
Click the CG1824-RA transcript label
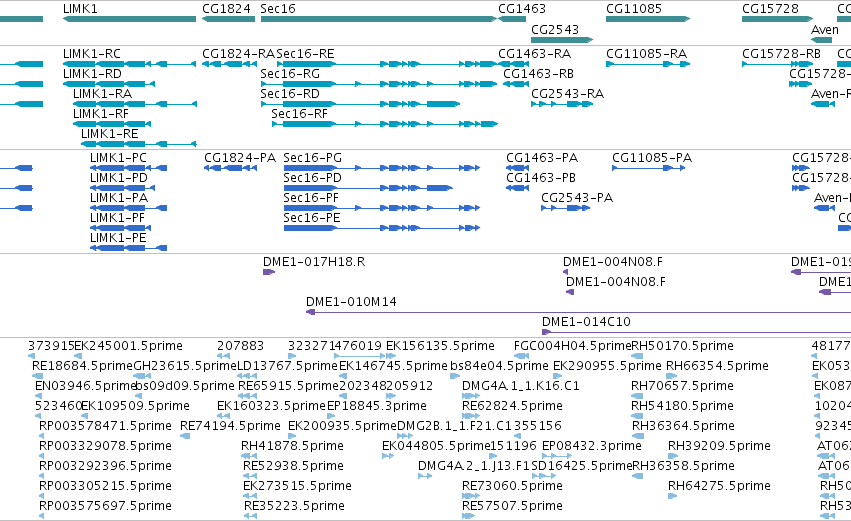coord(238,54)
